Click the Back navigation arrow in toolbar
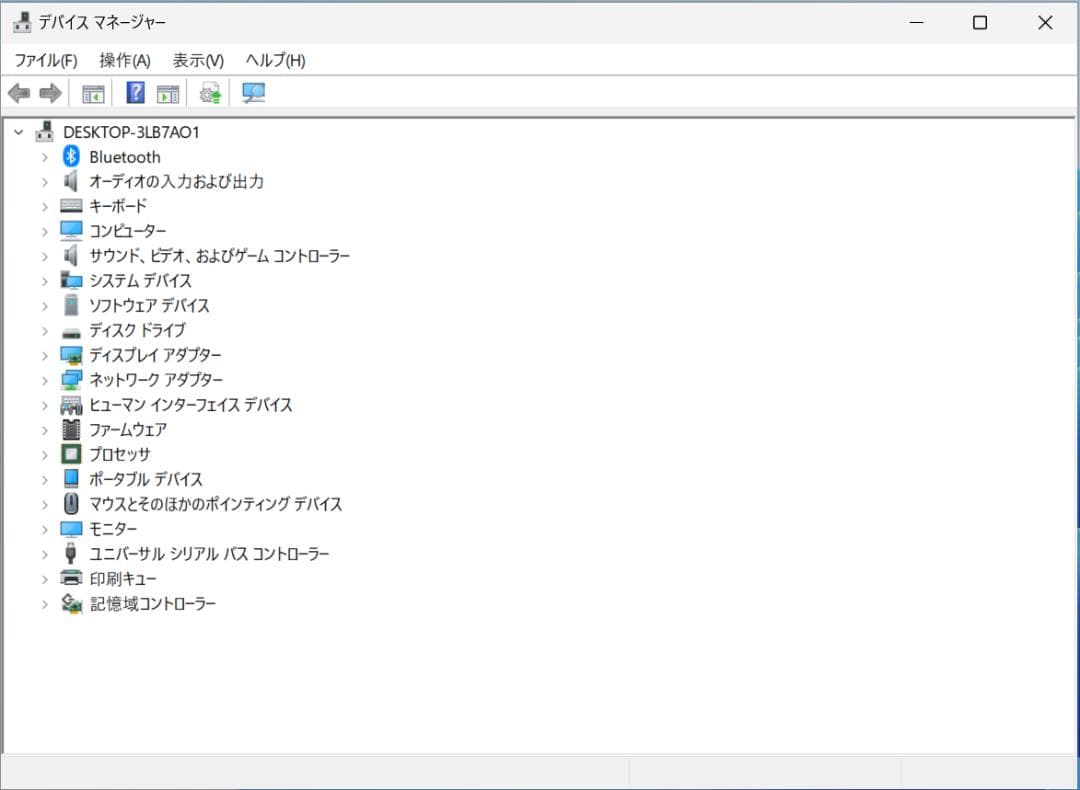1080x790 pixels. point(20,92)
